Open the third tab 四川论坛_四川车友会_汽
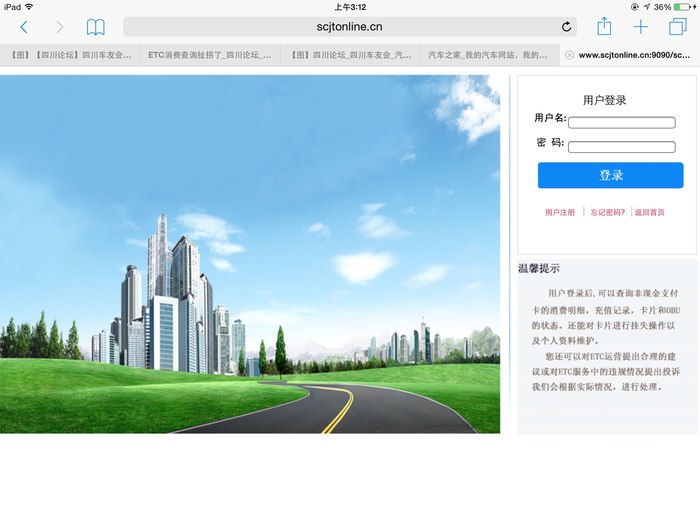This screenshot has width=700, height=525. tap(349, 55)
